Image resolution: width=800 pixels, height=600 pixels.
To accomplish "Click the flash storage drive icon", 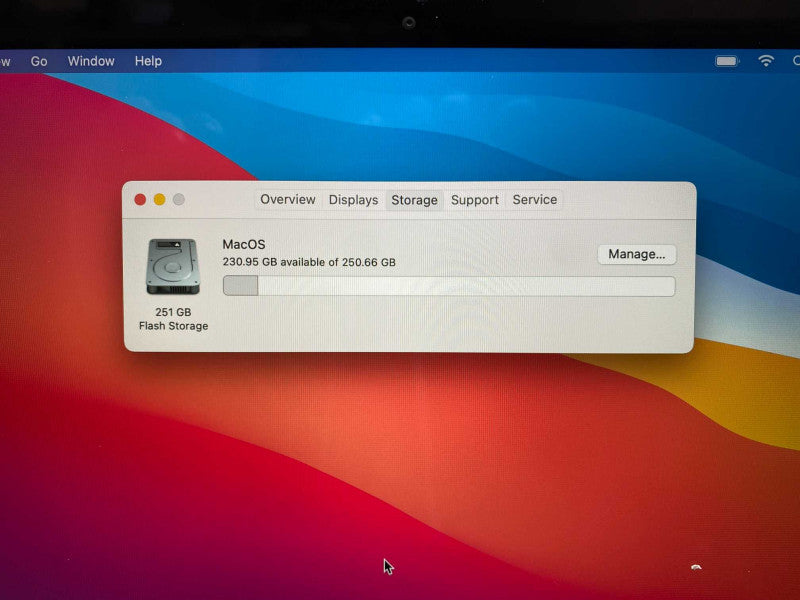I will 173,267.
